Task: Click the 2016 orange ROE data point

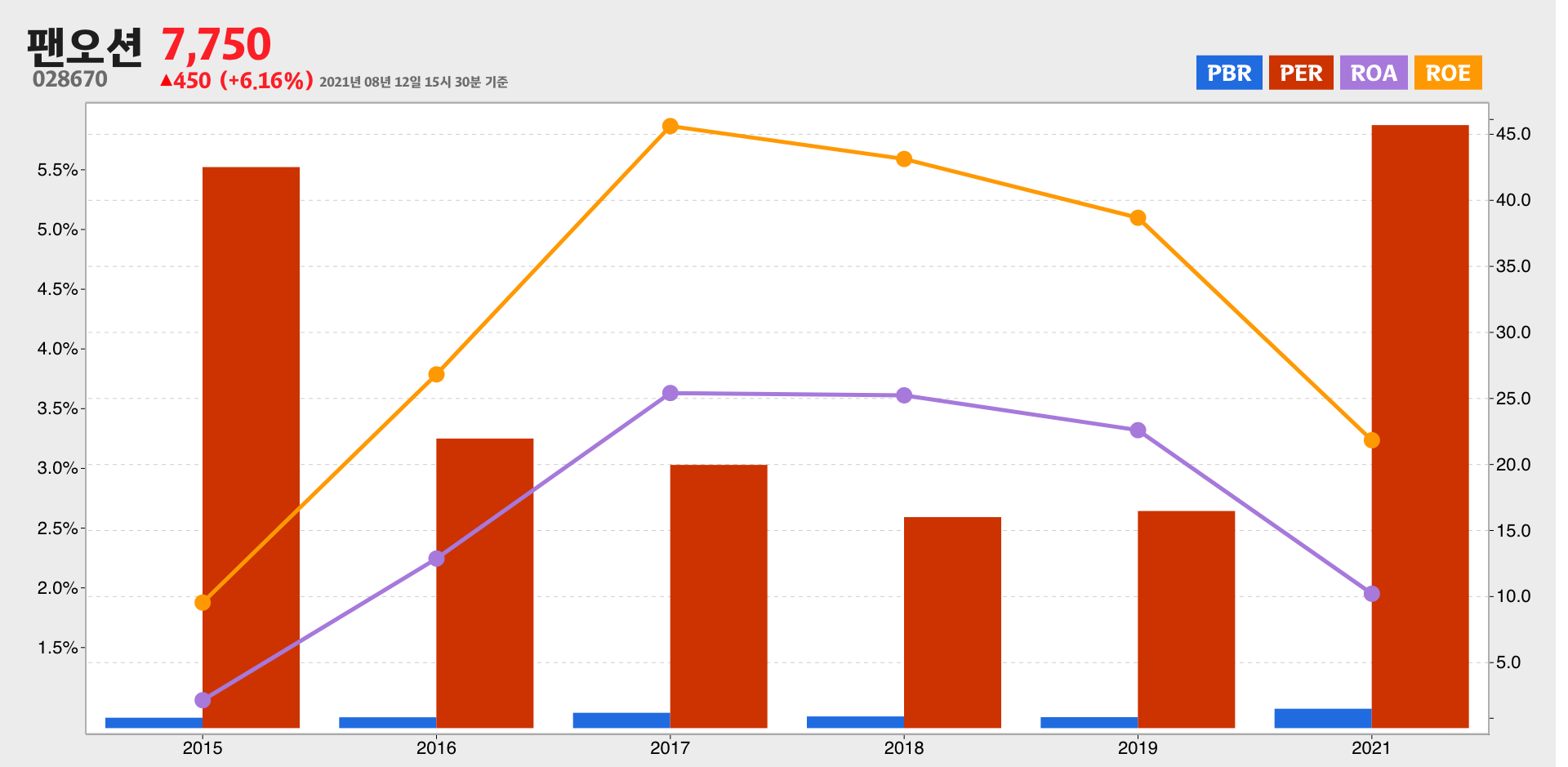Action: pyautogui.click(x=436, y=374)
